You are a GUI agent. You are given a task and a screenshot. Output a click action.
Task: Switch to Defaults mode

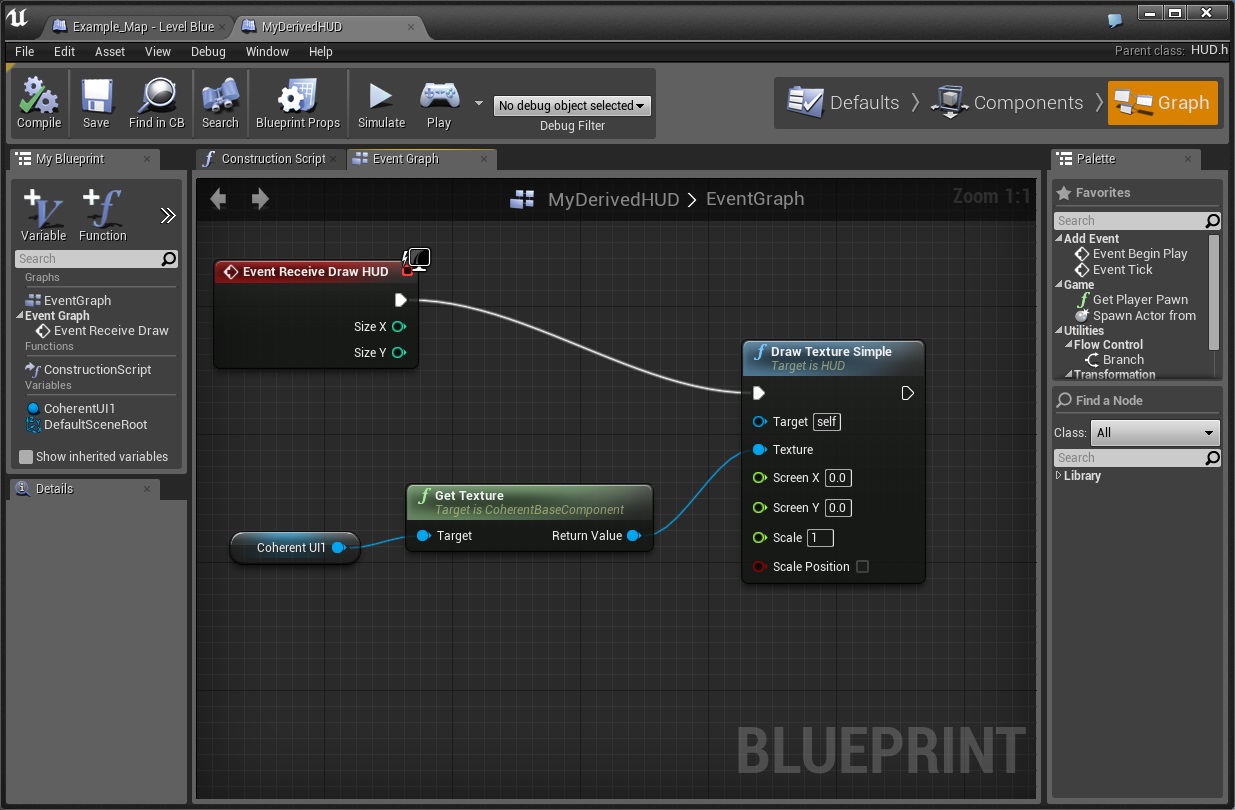tap(844, 102)
